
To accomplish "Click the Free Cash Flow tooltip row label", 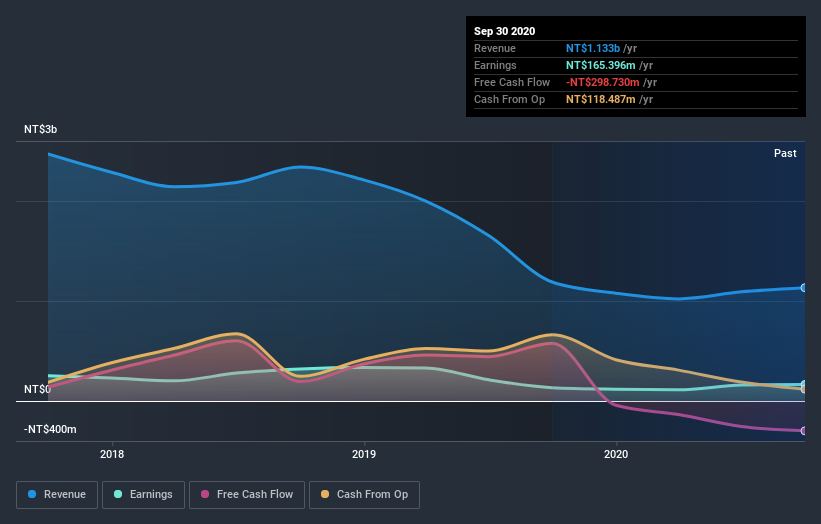I will [512, 82].
